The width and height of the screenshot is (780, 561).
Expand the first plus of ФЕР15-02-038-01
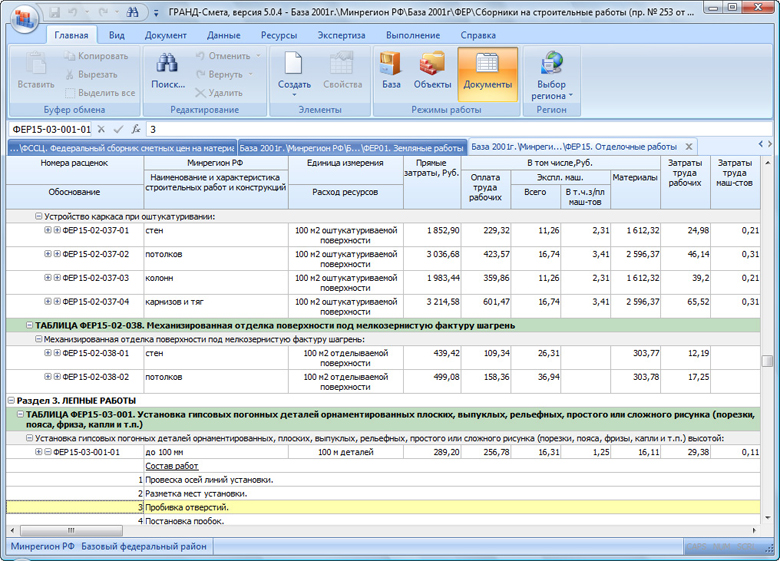[48, 353]
